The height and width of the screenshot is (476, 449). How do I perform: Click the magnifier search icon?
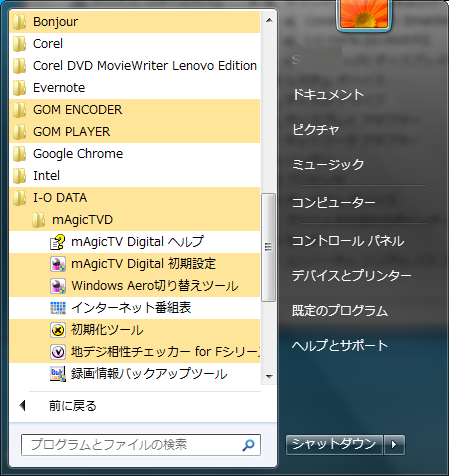tap(248, 445)
